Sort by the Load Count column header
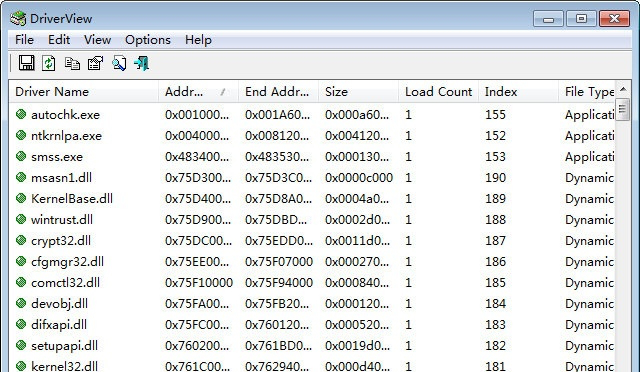The width and height of the screenshot is (640, 386). click(x=438, y=91)
